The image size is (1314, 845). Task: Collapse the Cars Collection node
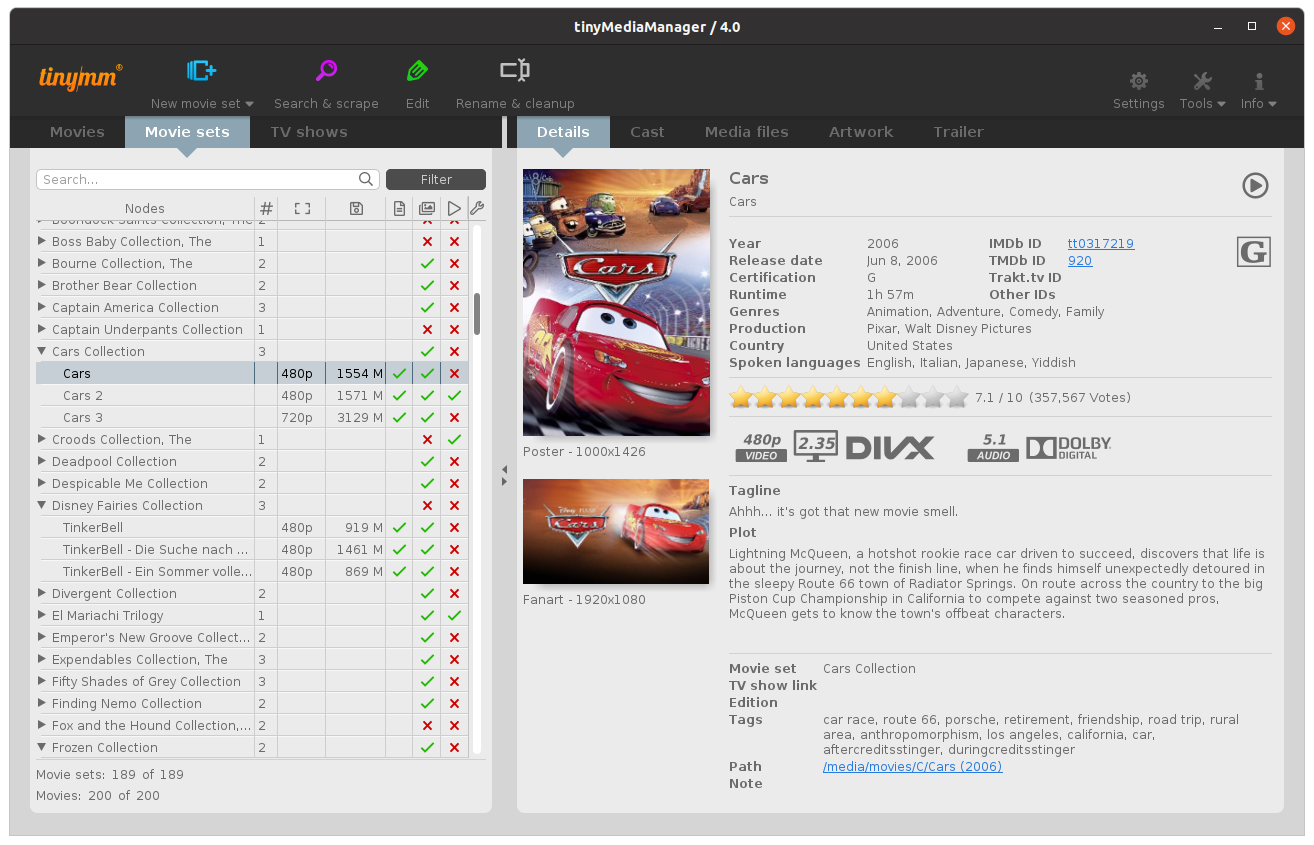coord(42,352)
